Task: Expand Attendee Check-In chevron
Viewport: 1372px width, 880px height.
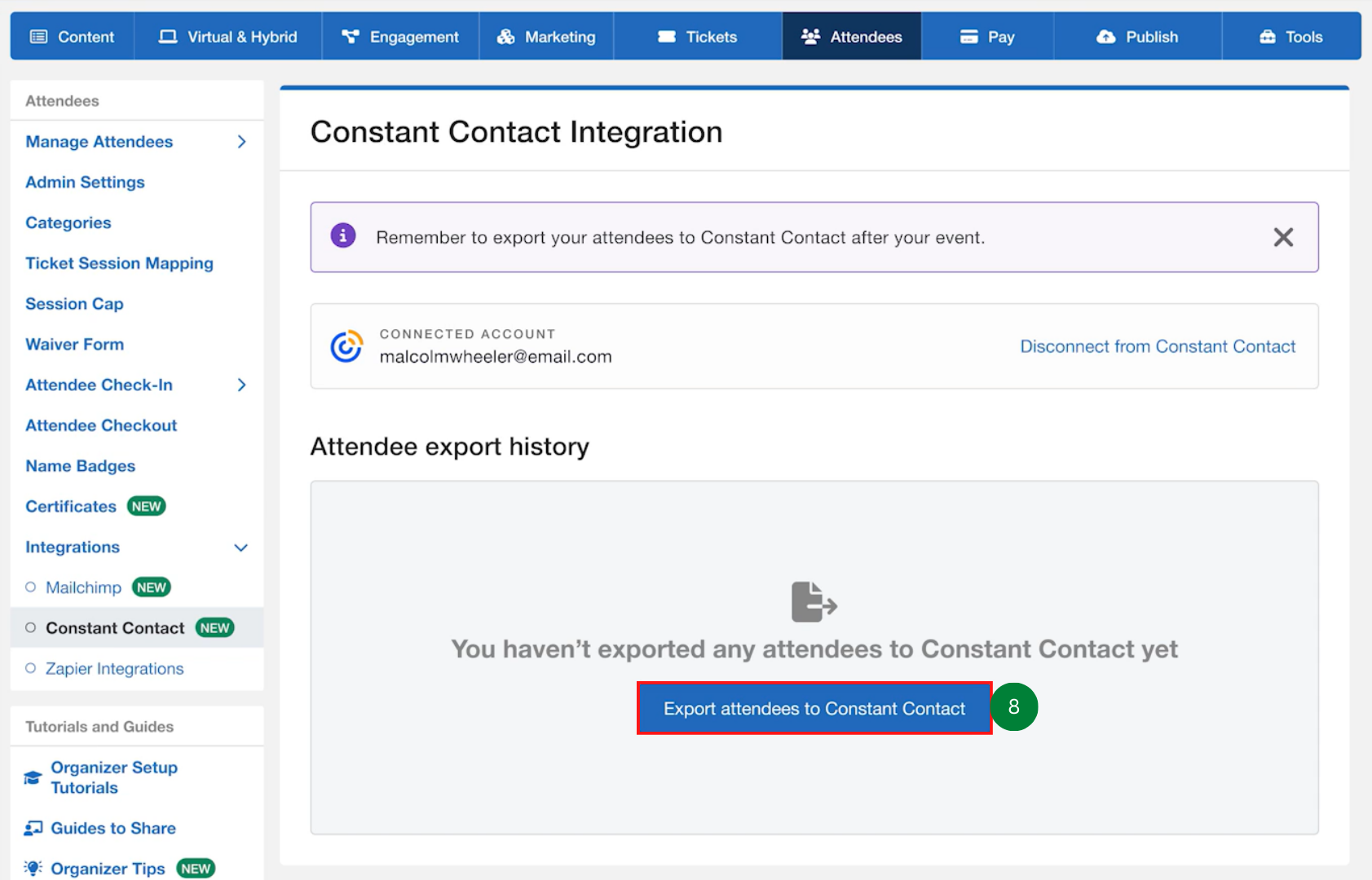Action: (241, 385)
